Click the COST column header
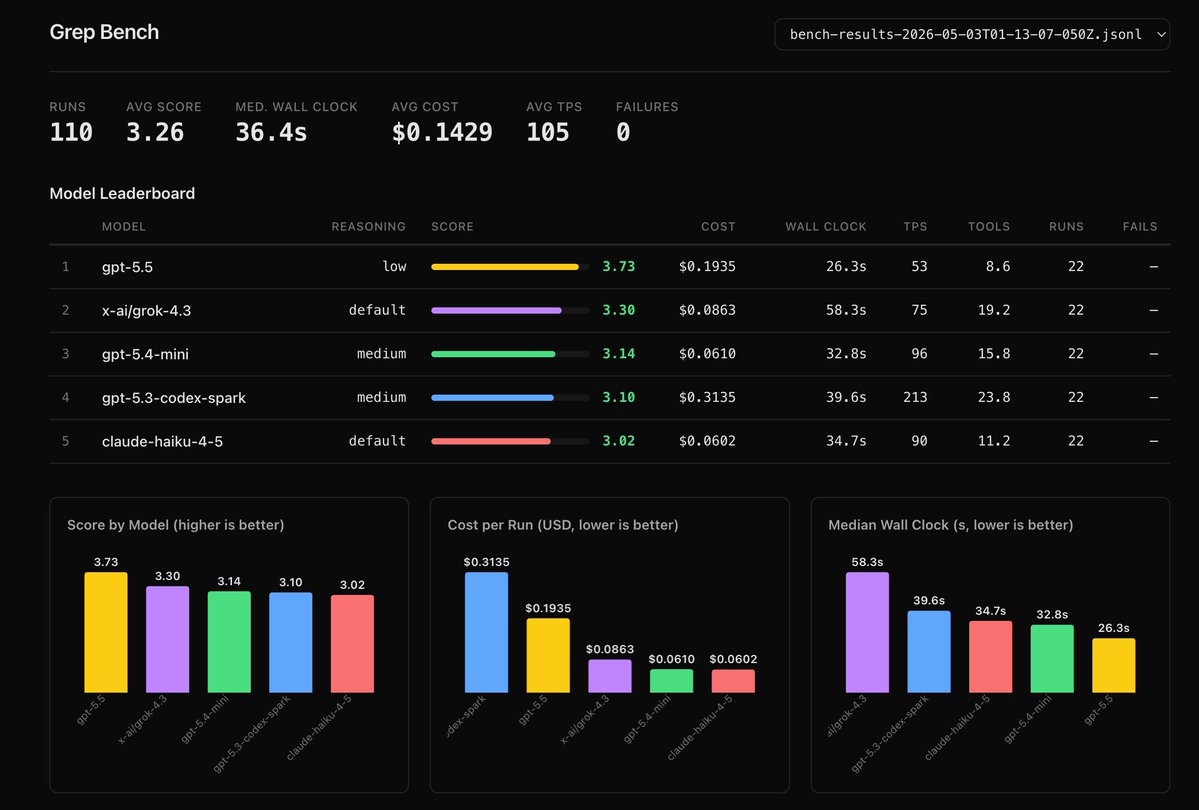 pyautogui.click(x=718, y=226)
